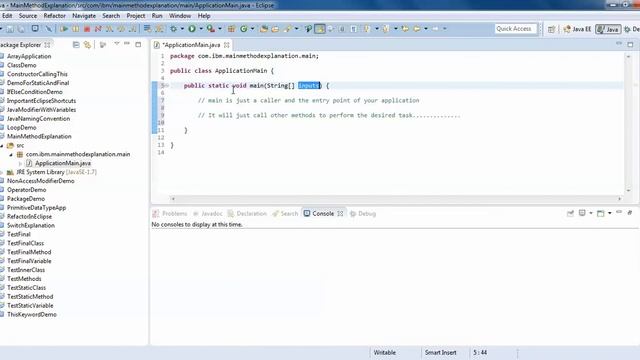The image size is (640, 360).
Task: Open the Run menu
Action: point(157,16)
